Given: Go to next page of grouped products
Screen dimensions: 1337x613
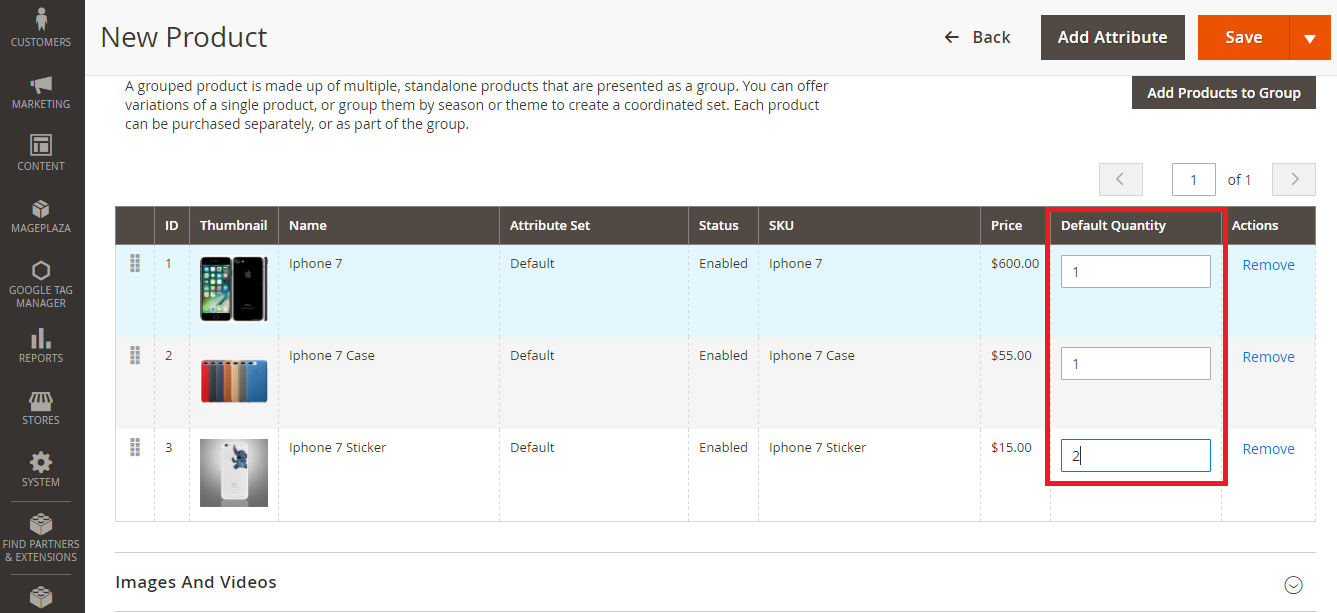Looking at the screenshot, I should pyautogui.click(x=1295, y=179).
